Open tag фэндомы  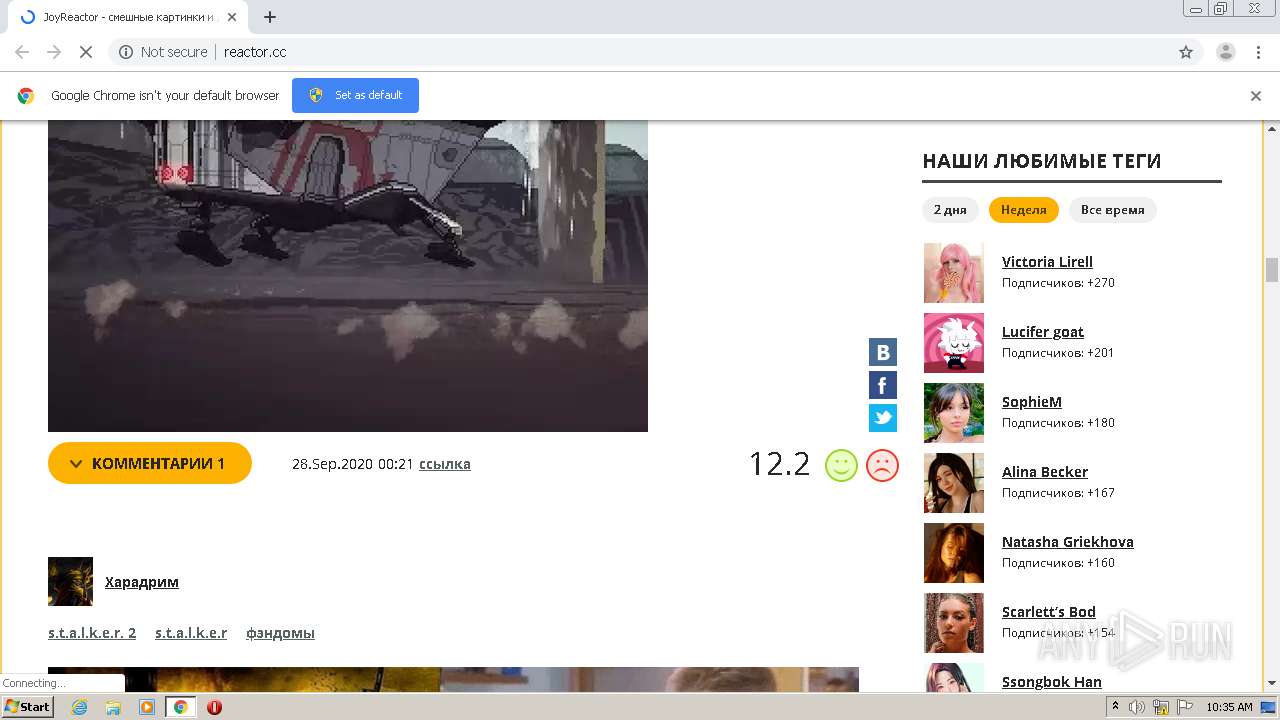pos(280,633)
